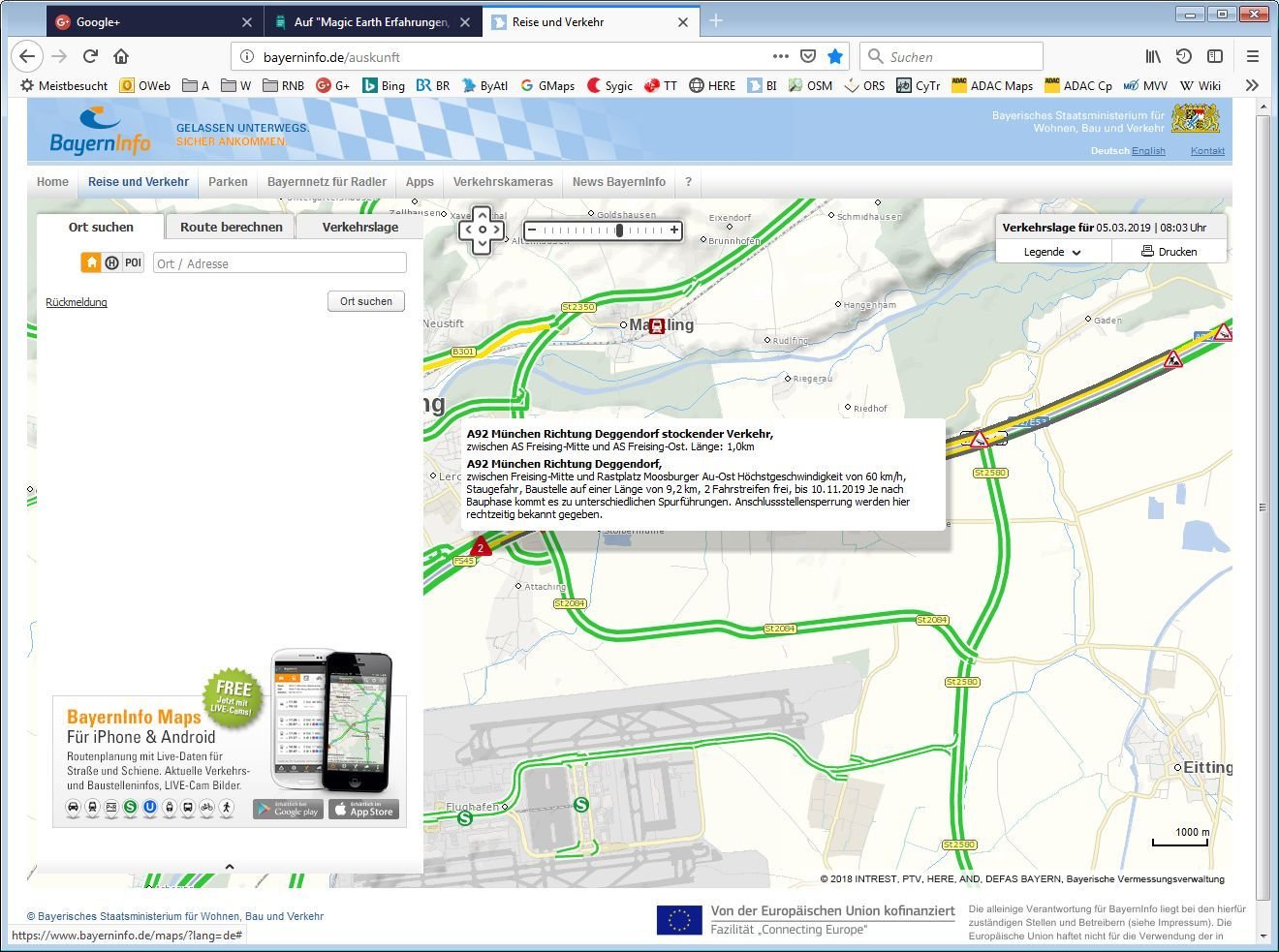This screenshot has width=1279, height=952.
Task: Select the stop/station (H) search type
Action: 111,262
